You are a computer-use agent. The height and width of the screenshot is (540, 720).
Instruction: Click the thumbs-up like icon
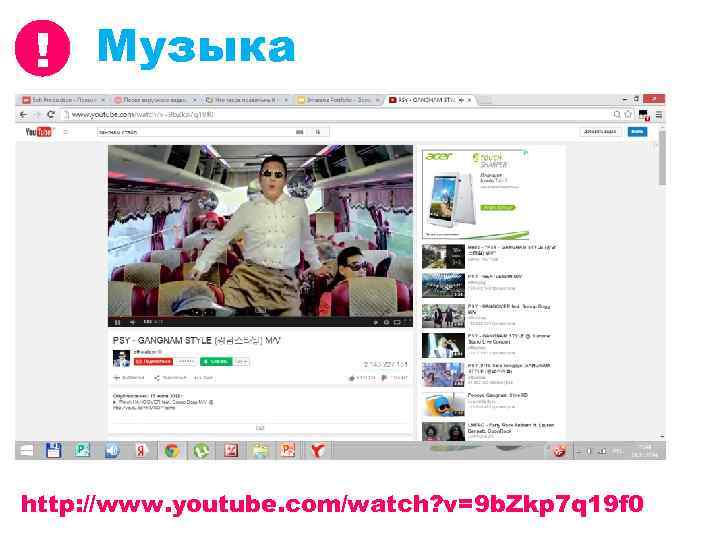tap(352, 378)
